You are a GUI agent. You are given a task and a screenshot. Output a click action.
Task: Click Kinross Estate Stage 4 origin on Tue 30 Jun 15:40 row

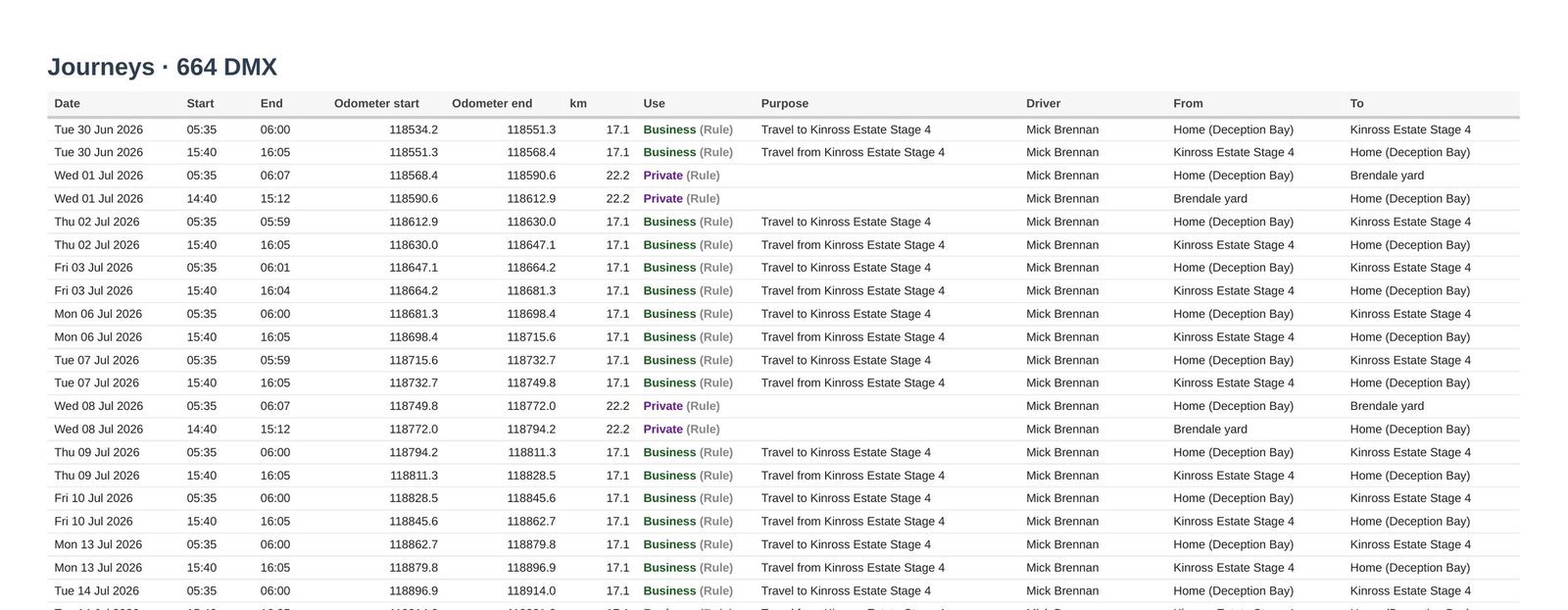click(1234, 152)
